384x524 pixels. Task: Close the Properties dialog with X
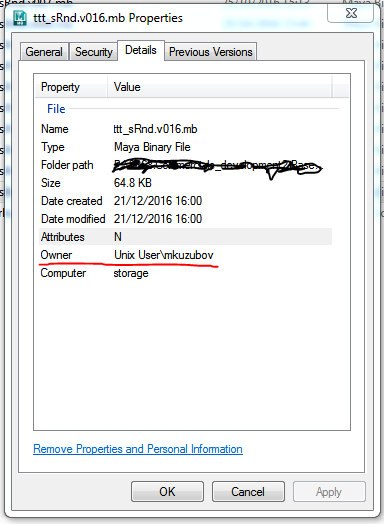(351, 13)
